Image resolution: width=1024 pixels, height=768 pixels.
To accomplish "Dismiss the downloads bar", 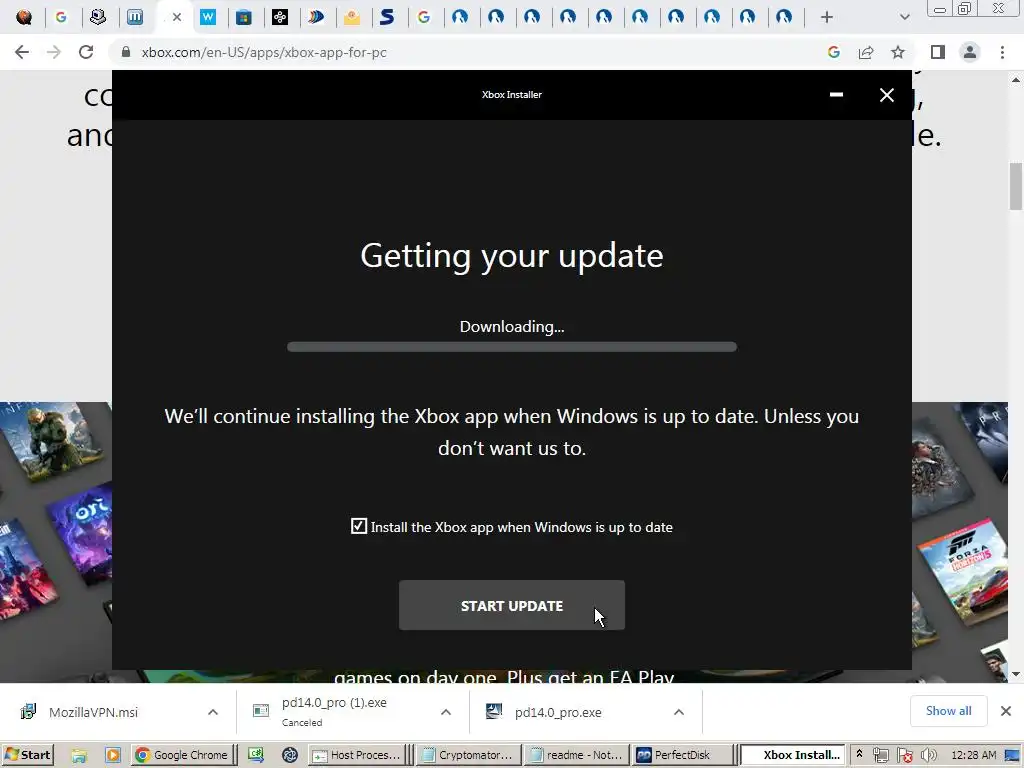I will pyautogui.click(x=1006, y=711).
